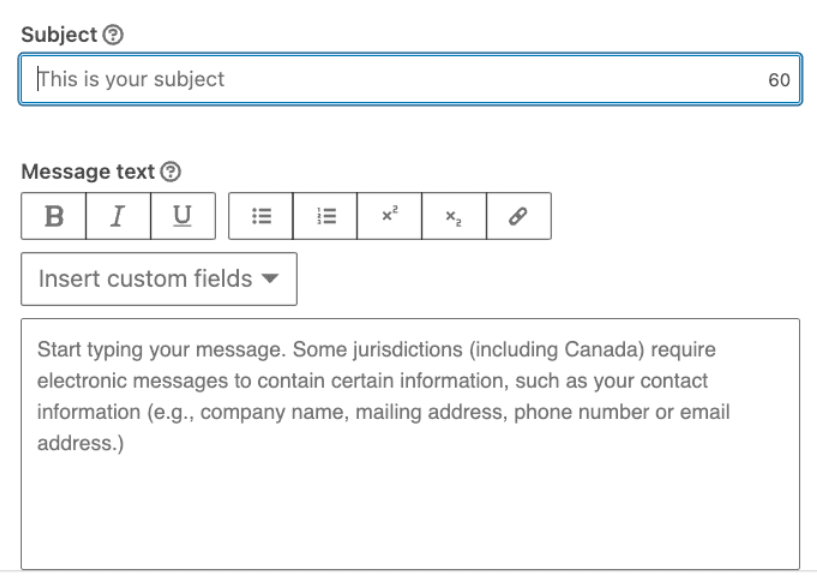Click the 'This is your subject' placeholder

pos(131,78)
